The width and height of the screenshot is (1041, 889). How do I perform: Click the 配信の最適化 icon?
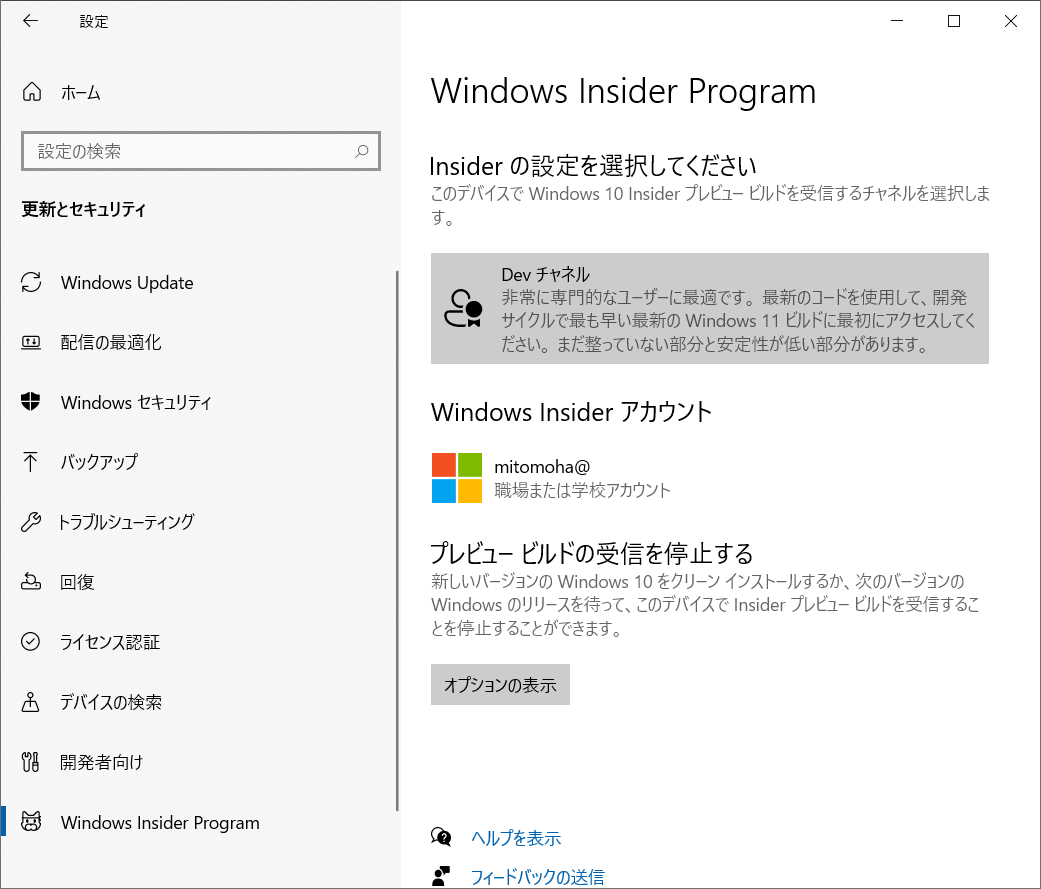pyautogui.click(x=31, y=343)
